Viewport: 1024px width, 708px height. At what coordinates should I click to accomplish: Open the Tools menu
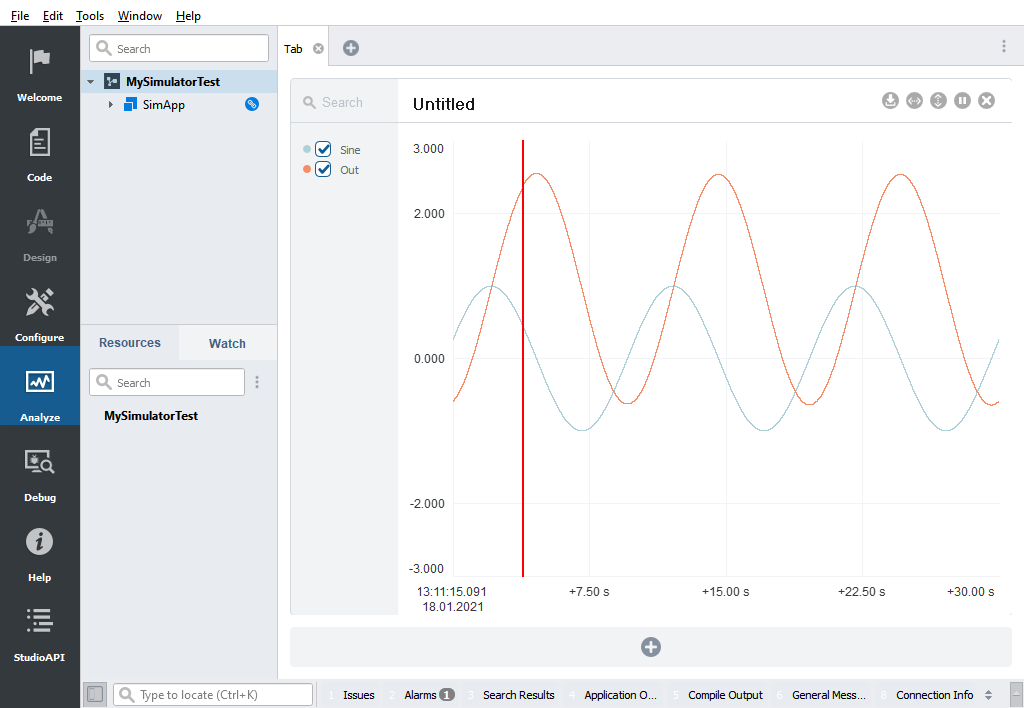point(90,16)
